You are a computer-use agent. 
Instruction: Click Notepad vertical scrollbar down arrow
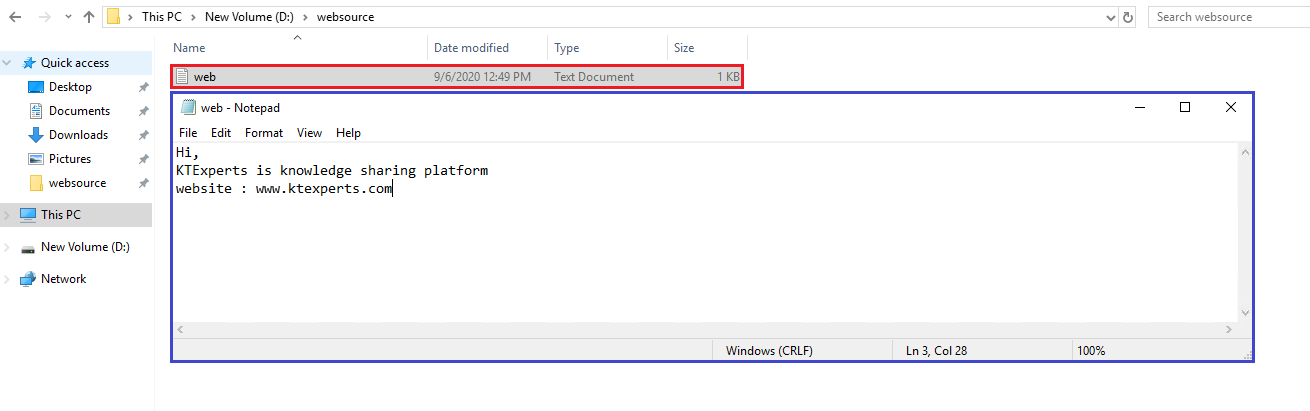pos(1244,313)
